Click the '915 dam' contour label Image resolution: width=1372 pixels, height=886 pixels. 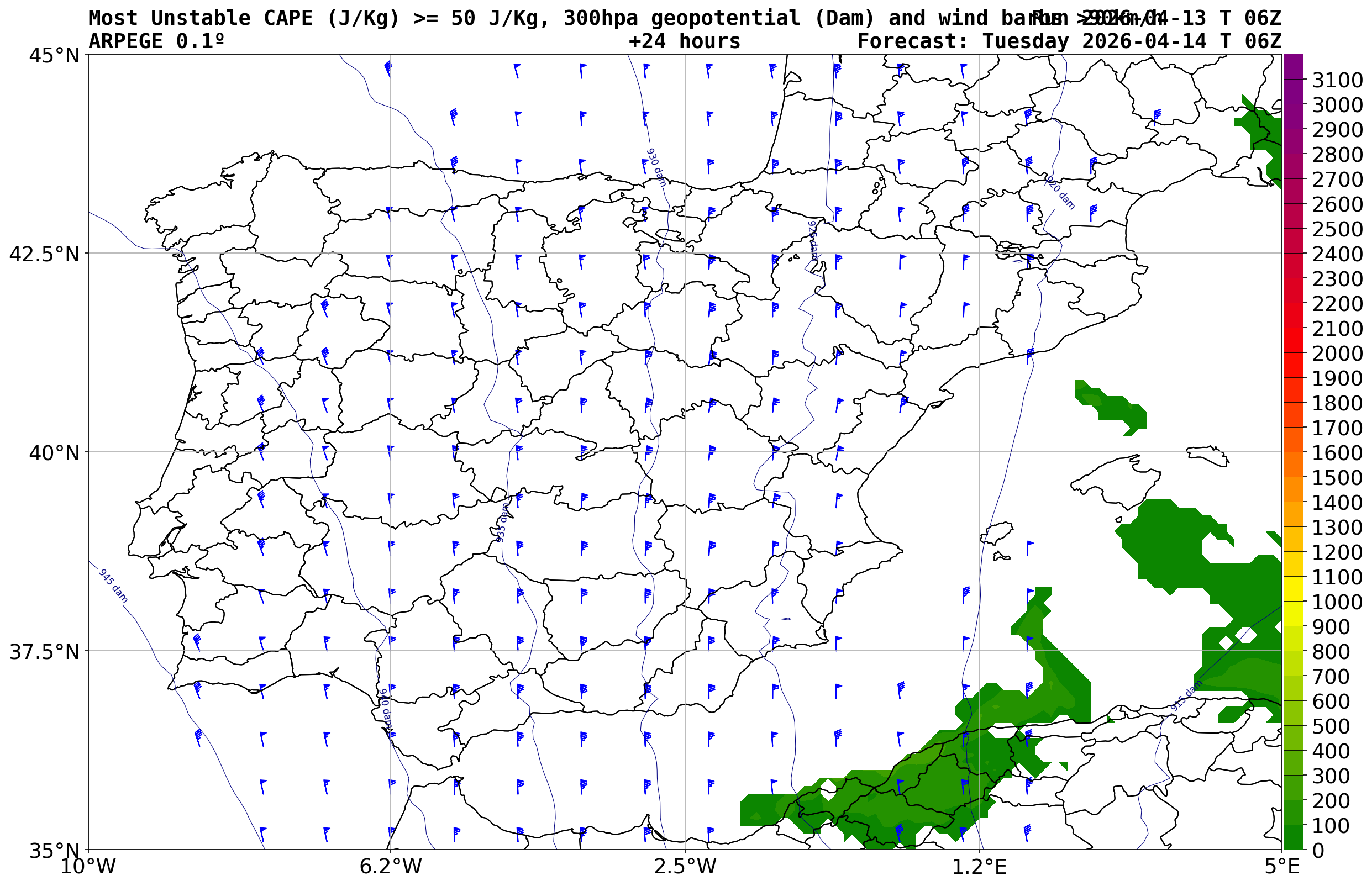pyautogui.click(x=1186, y=696)
